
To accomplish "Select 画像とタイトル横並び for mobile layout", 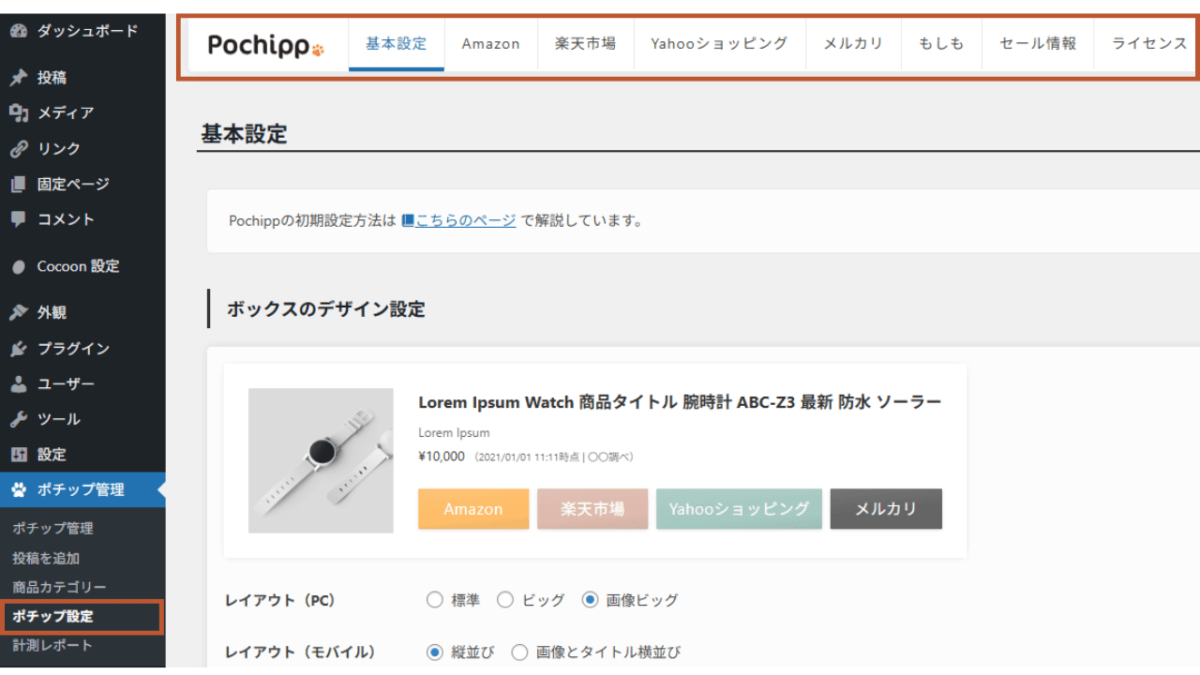I will pyautogui.click(x=520, y=652).
